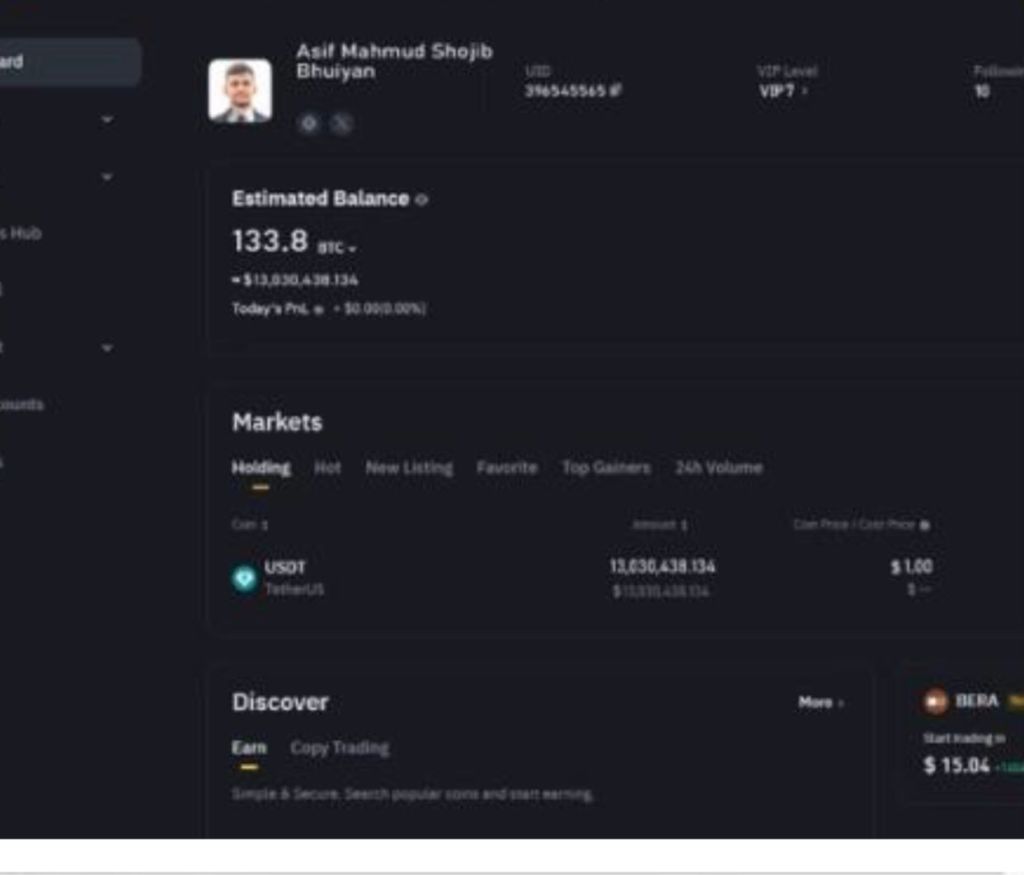Image resolution: width=1024 pixels, height=875 pixels.
Task: Copy the UID using the copy icon
Action: 615,91
